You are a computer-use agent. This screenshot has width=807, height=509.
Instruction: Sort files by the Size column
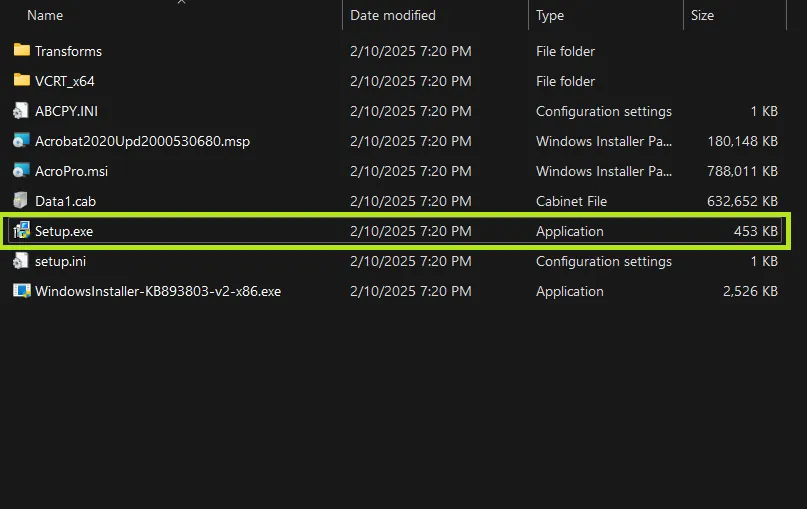click(x=702, y=15)
